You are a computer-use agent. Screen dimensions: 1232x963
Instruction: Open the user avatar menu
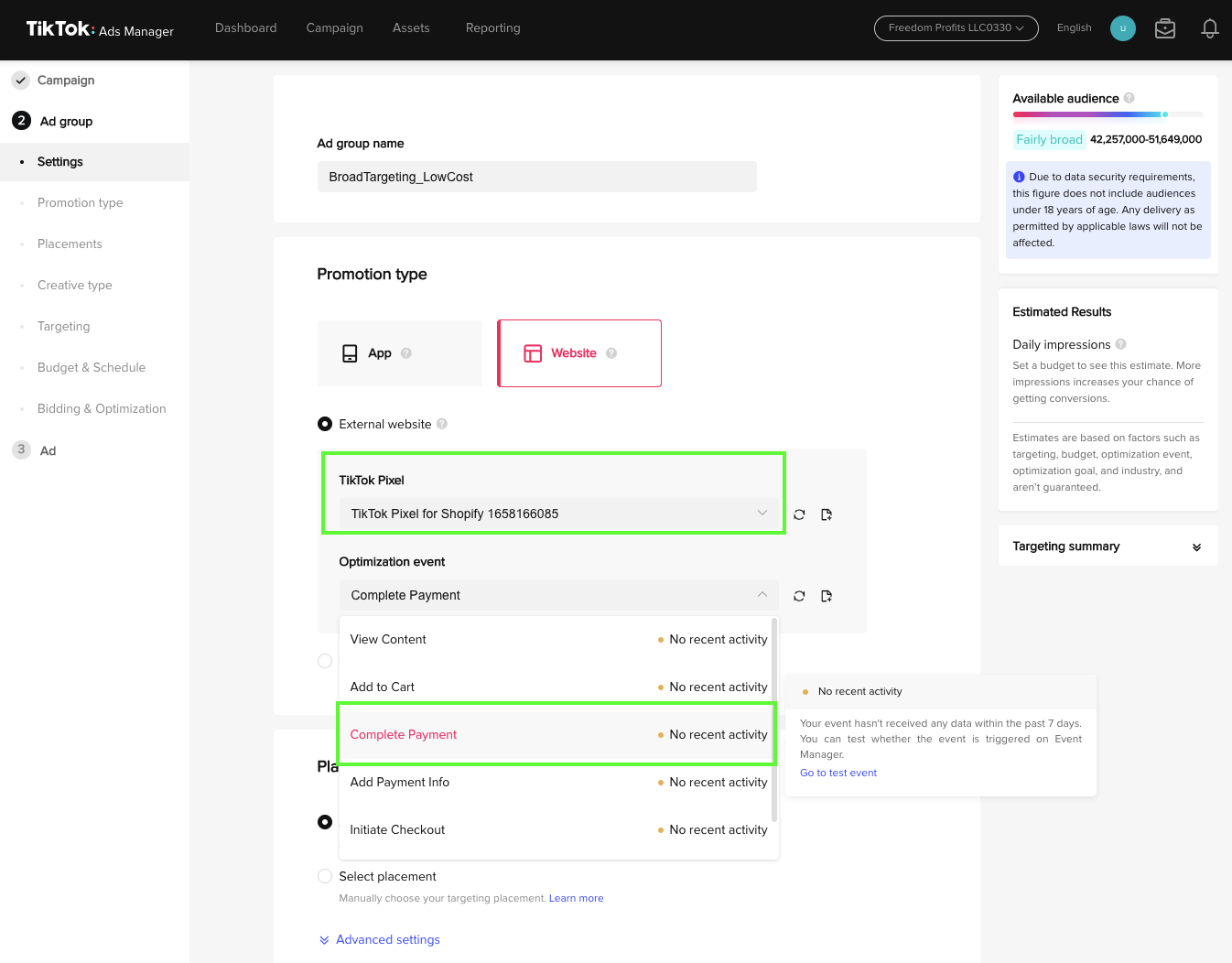click(x=1122, y=28)
